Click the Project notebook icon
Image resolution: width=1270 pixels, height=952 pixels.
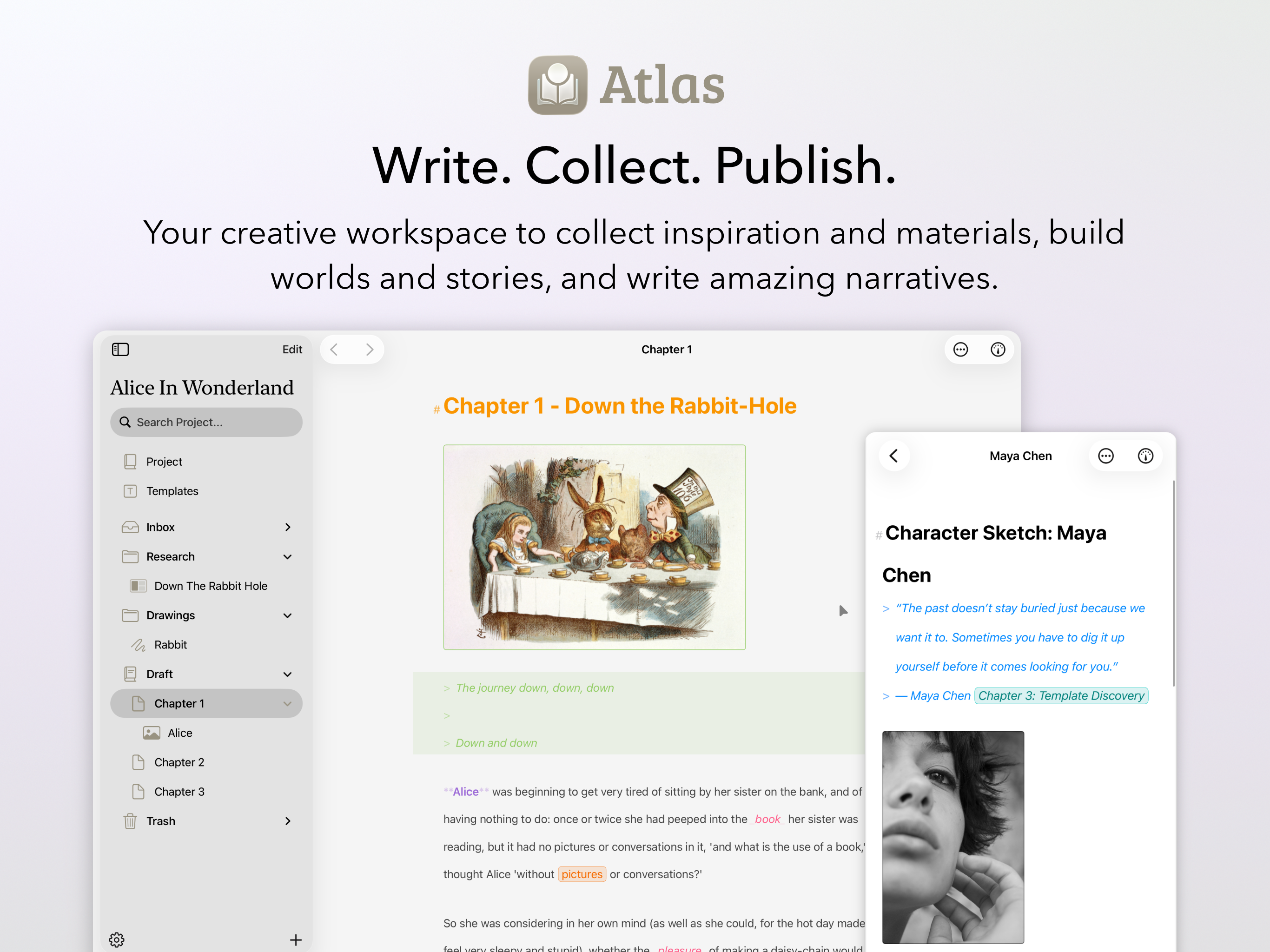click(x=130, y=462)
